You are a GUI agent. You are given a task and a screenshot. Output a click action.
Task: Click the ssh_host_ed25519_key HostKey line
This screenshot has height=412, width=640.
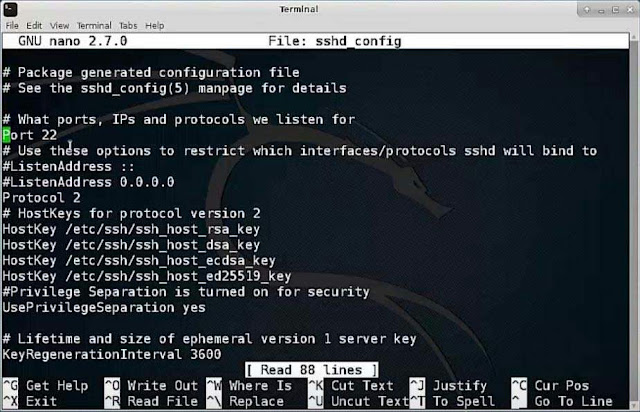pyautogui.click(x=147, y=276)
